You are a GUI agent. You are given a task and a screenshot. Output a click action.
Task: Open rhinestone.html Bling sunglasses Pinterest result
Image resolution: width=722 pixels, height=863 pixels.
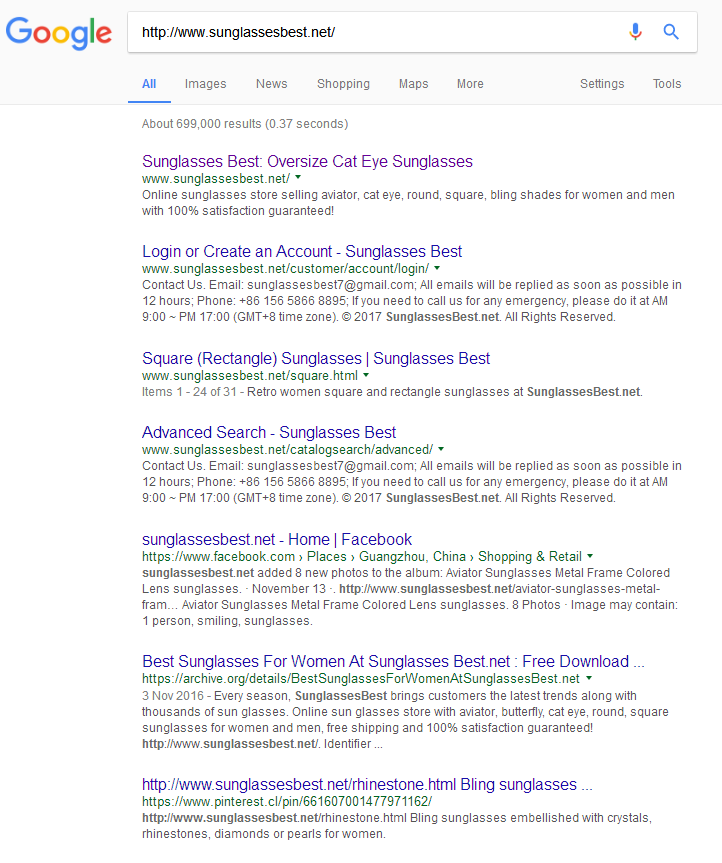[367, 784]
